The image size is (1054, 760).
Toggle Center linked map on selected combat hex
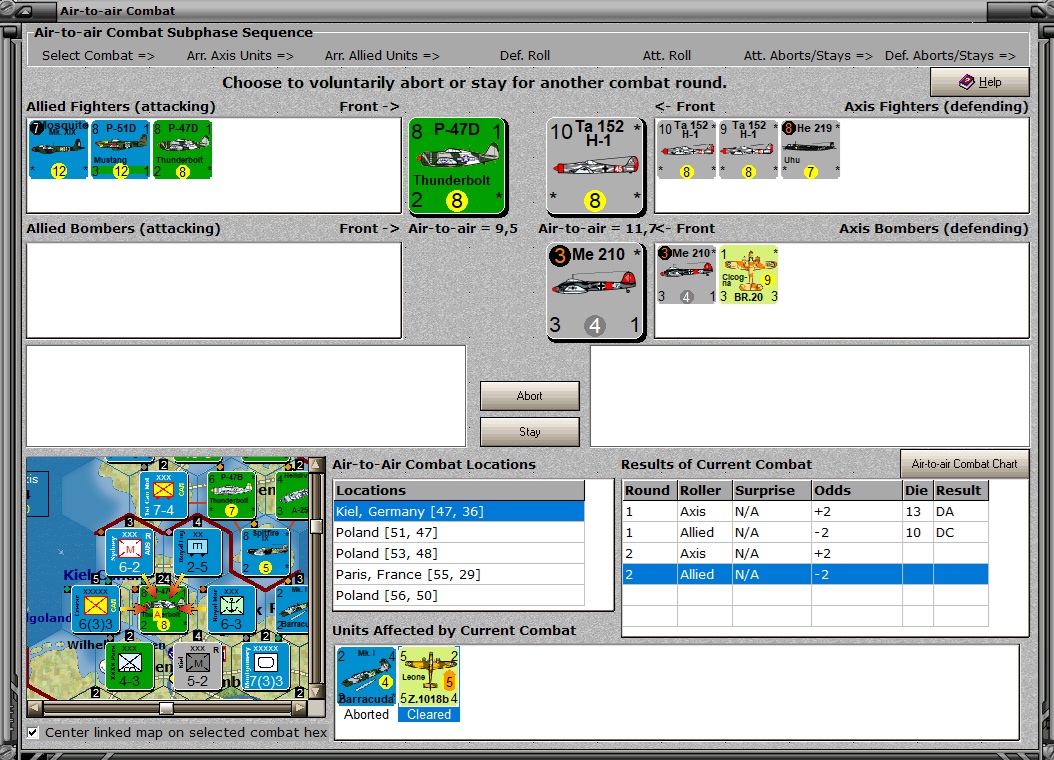(33, 732)
